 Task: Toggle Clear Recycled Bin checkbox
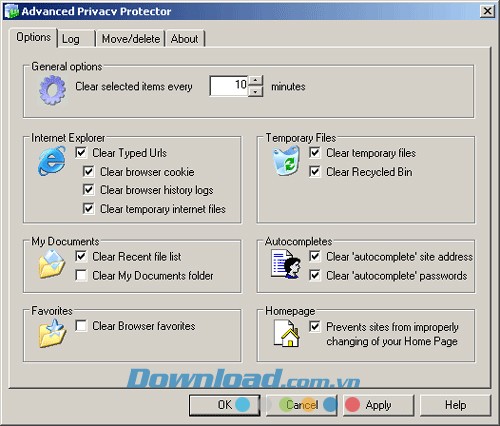pyautogui.click(x=315, y=172)
